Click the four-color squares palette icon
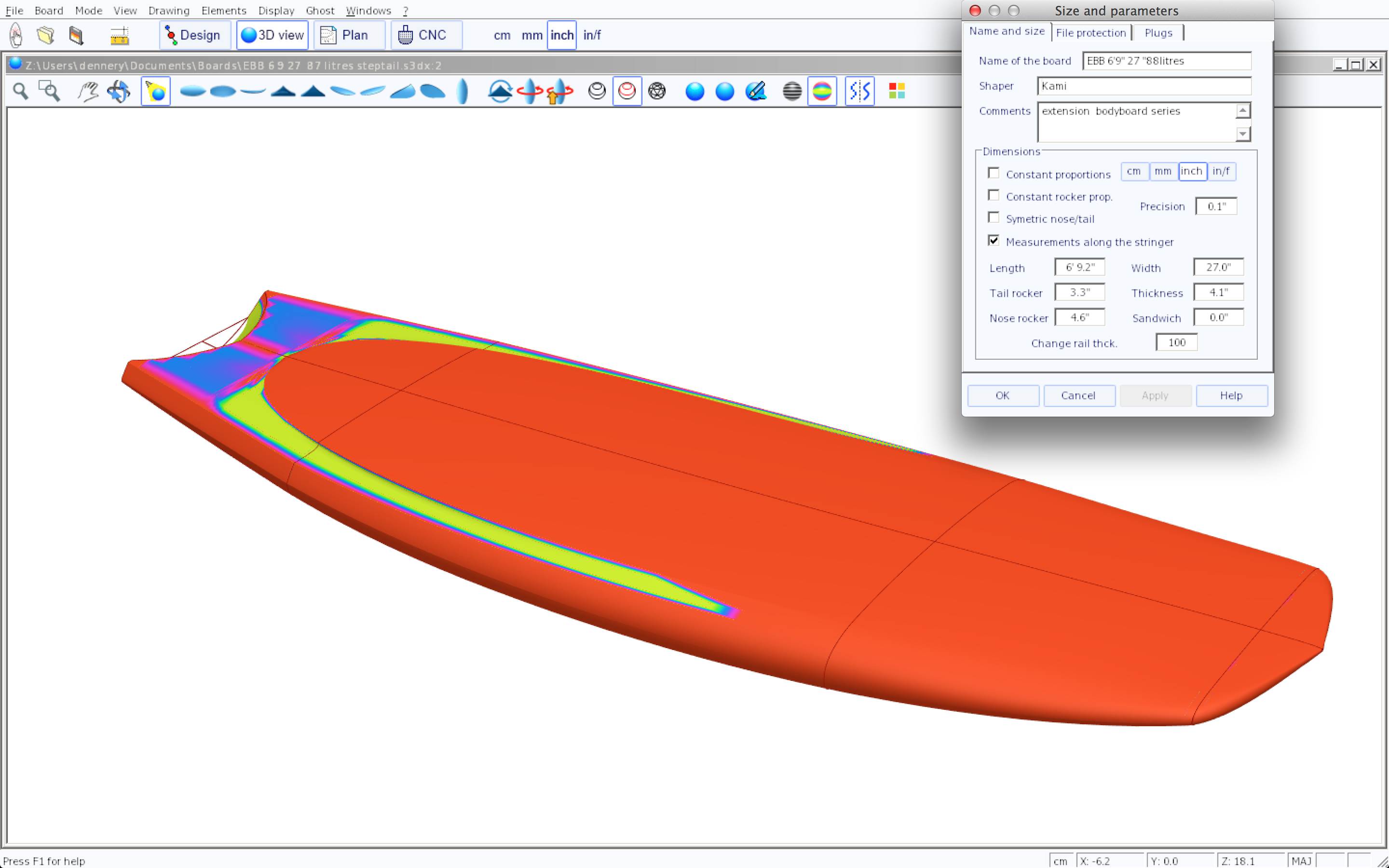This screenshot has width=1389, height=868. (897, 91)
